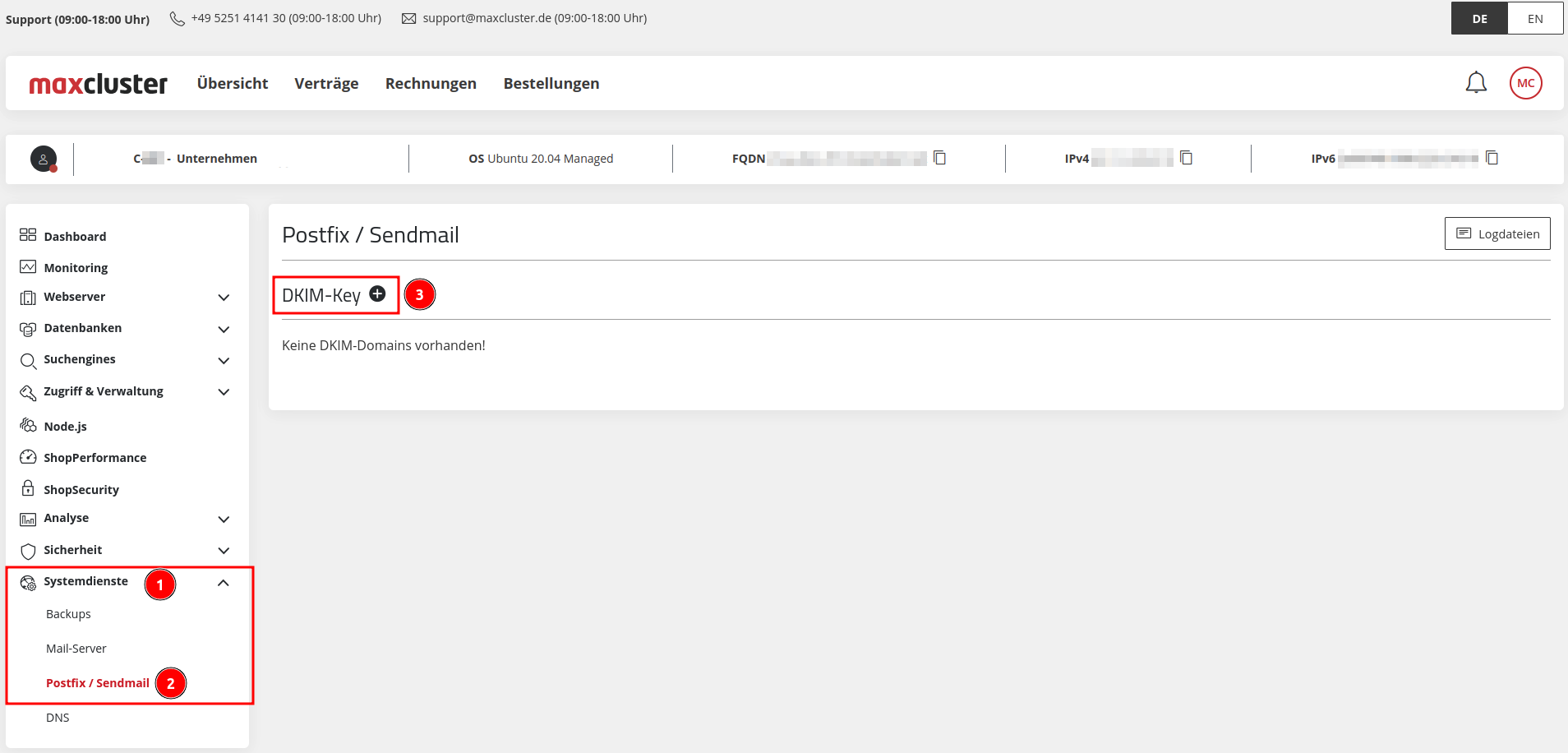This screenshot has height=753, width=1568.
Task: Open the Bestellungen menu
Action: 551,83
